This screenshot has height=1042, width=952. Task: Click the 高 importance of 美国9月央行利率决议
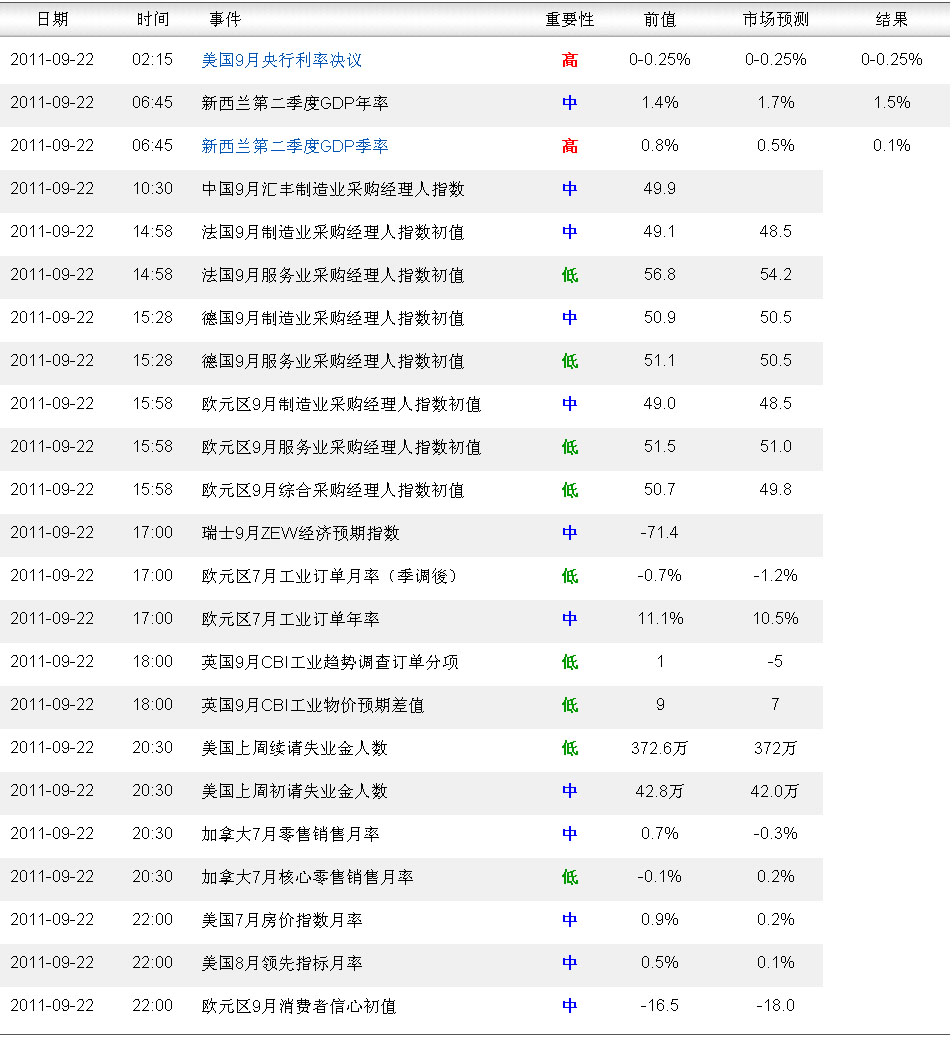click(x=569, y=60)
